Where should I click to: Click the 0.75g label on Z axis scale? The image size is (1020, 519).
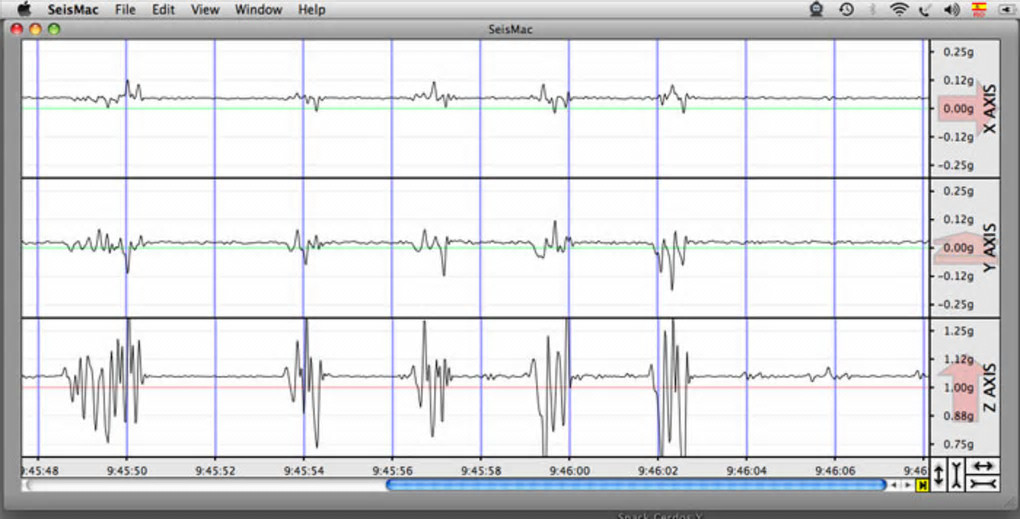pyautogui.click(x=958, y=444)
